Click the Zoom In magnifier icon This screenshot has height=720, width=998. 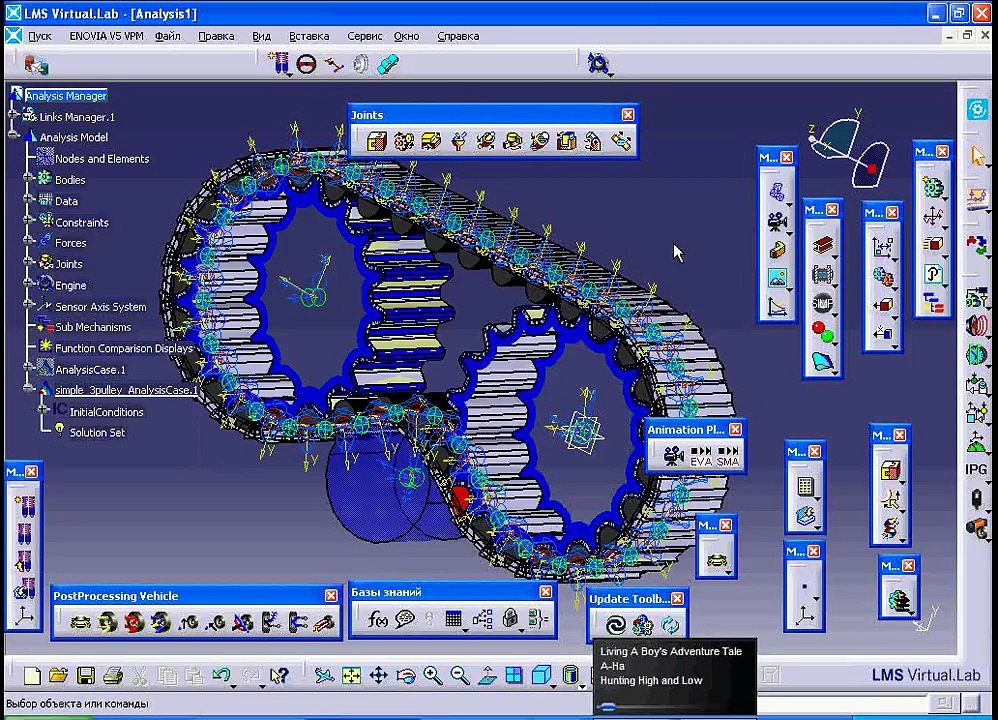(433, 676)
